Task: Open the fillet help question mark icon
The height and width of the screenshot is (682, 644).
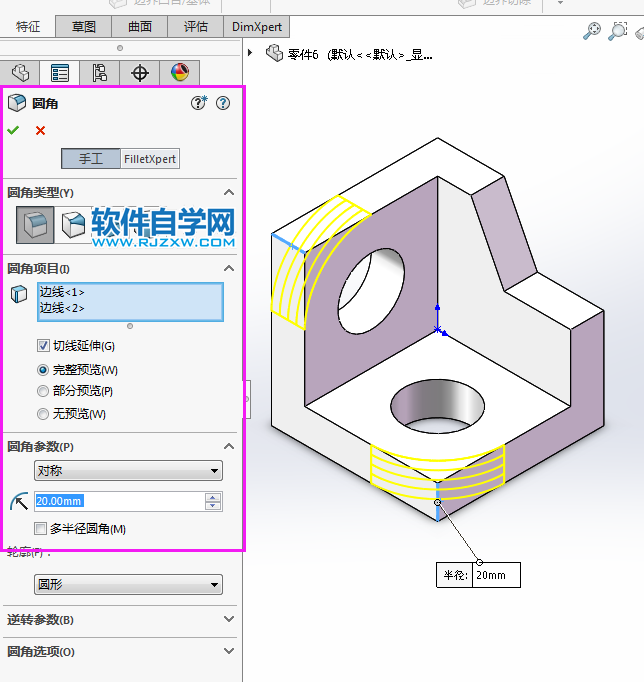Action: click(x=223, y=103)
